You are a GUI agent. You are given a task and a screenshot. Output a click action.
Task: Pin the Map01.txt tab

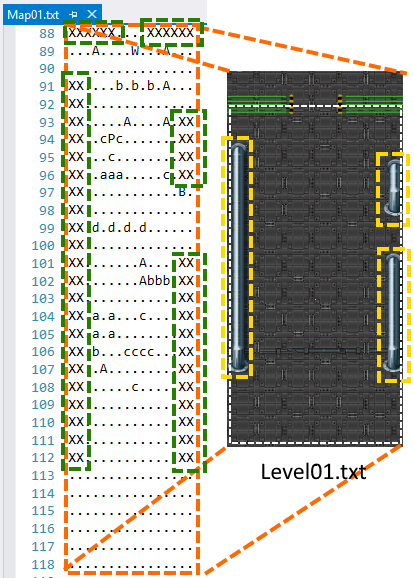tap(73, 15)
